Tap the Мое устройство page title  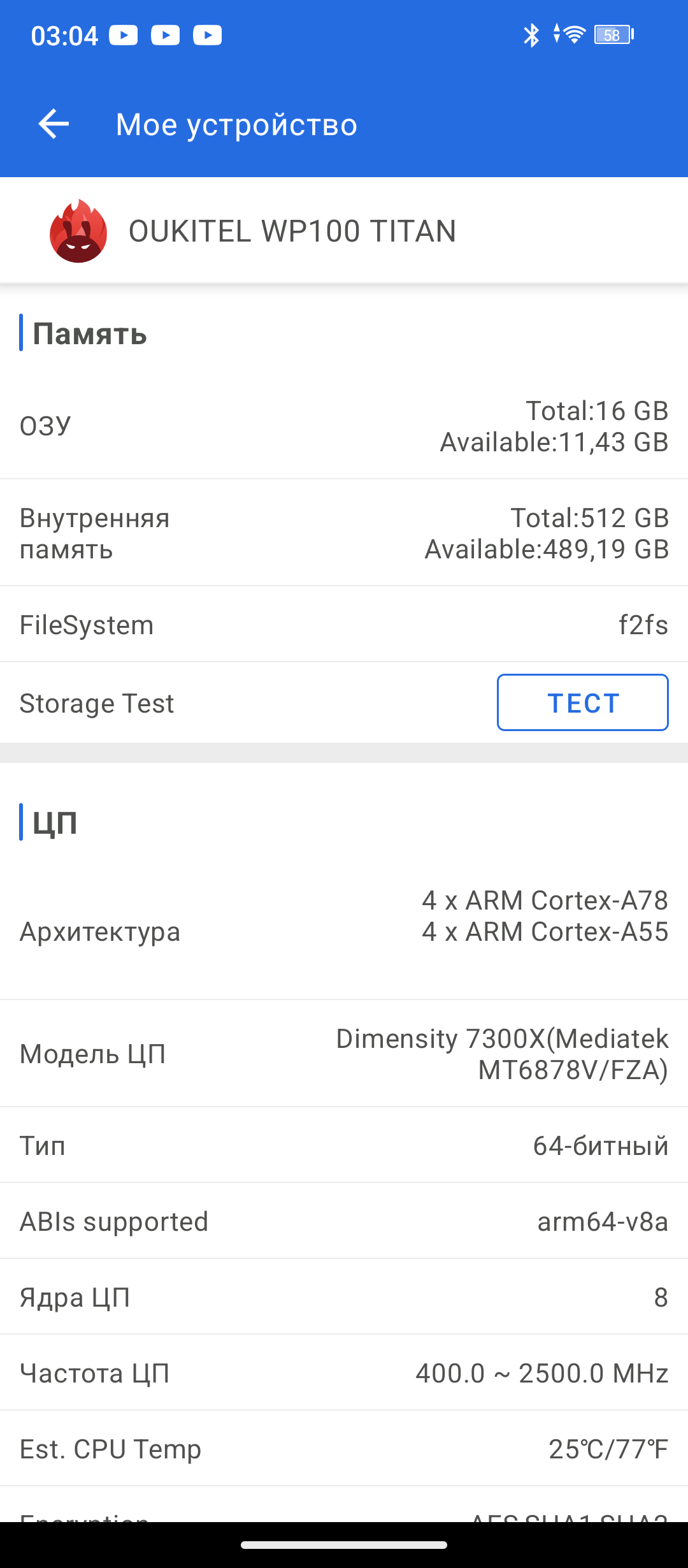click(x=236, y=125)
